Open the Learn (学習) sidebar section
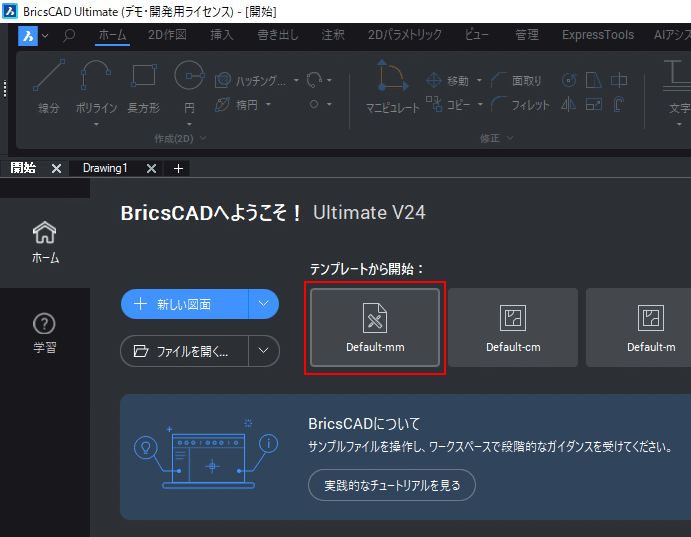 pos(45,333)
